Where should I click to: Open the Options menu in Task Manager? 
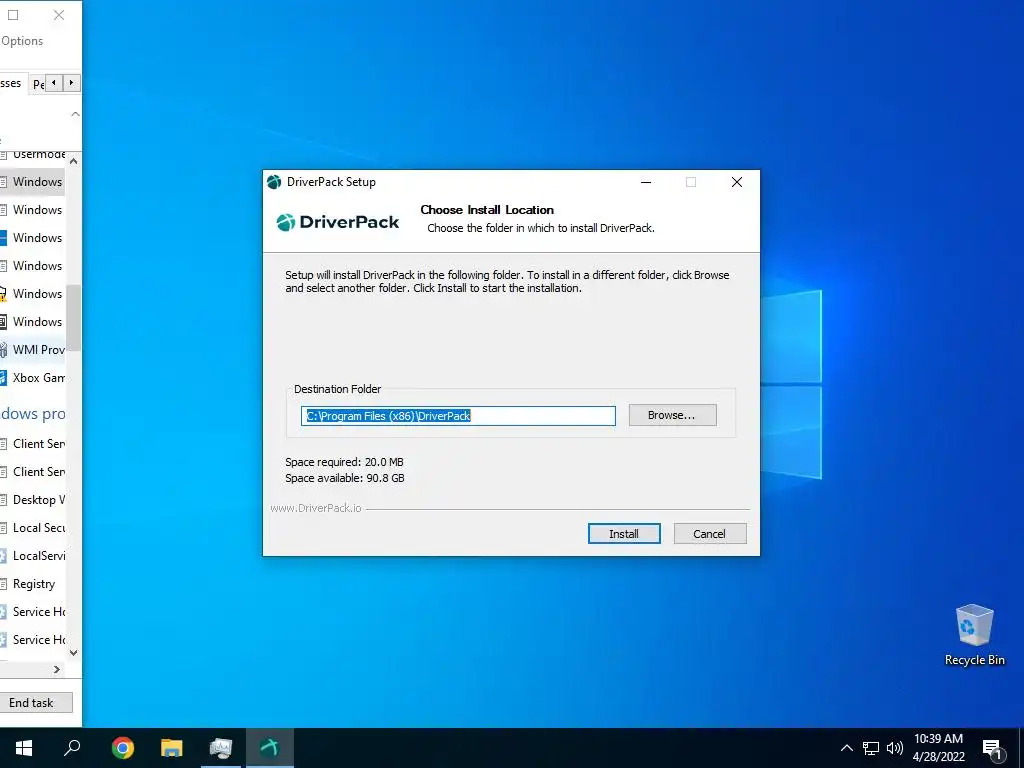coord(22,40)
